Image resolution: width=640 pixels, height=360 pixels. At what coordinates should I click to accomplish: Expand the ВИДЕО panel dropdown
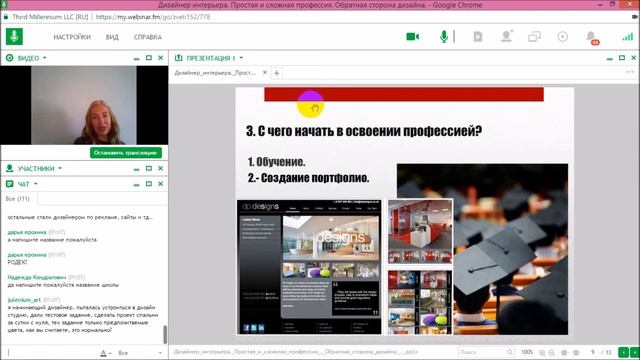(x=44, y=58)
